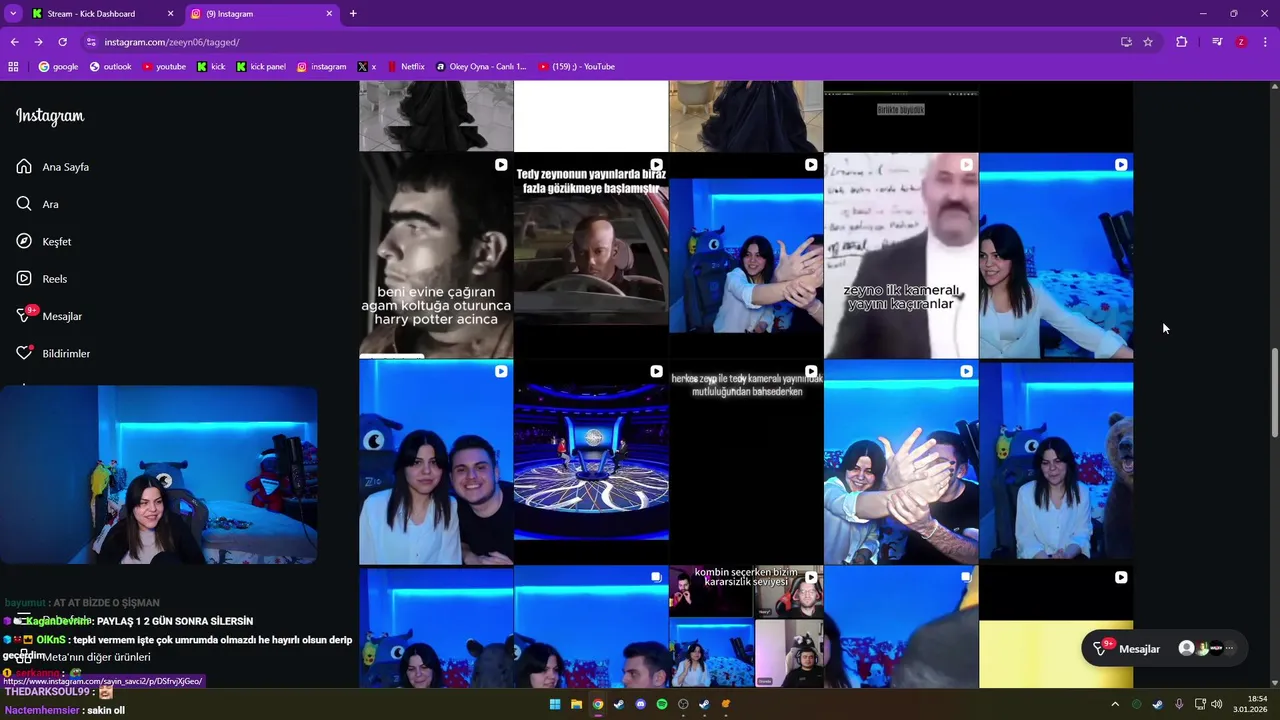Image resolution: width=1280 pixels, height=720 pixels.
Task: Open the Ara search icon in sidebar
Action: (24, 204)
